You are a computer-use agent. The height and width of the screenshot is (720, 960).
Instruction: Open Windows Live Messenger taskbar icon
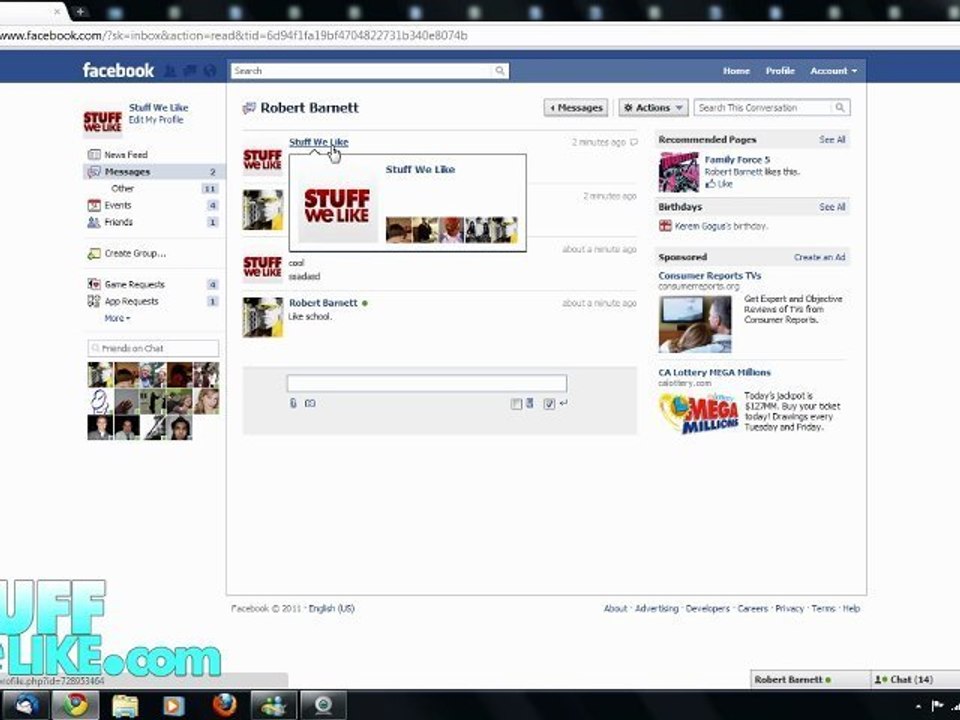tap(274, 705)
